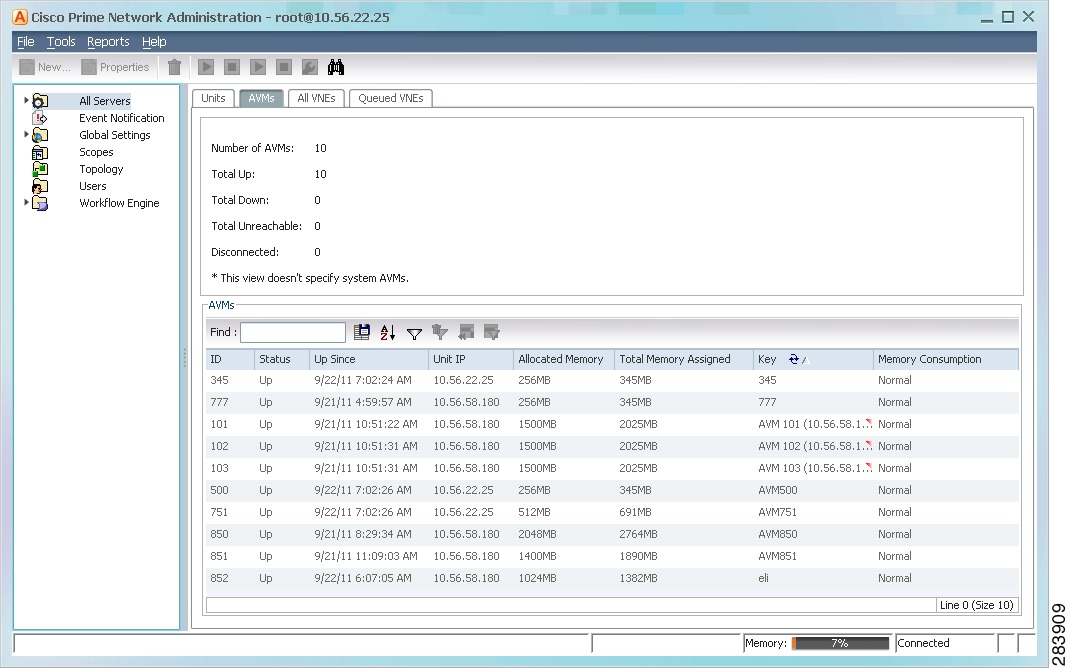Click the 'AVM 103 (10.56.58.1..' key cell
Screen dimensions: 1070x668
pos(814,468)
